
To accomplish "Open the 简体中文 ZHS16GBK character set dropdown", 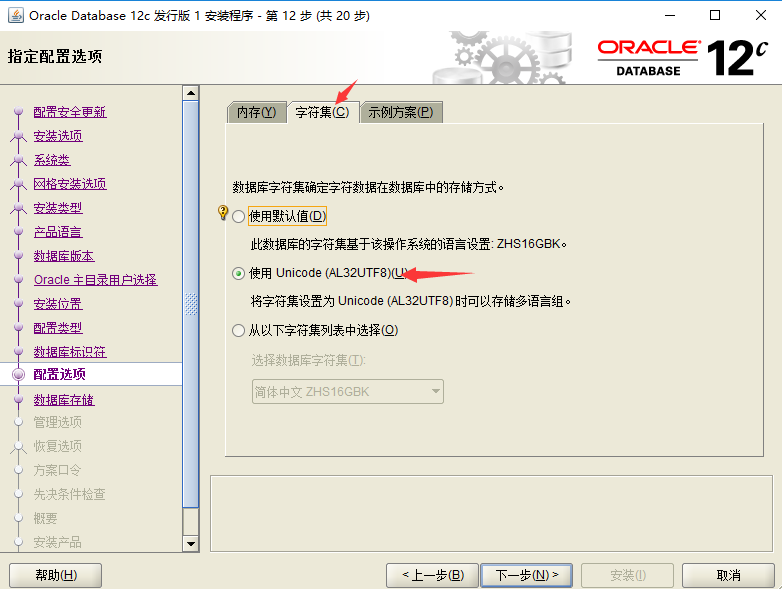I will pyautogui.click(x=348, y=392).
